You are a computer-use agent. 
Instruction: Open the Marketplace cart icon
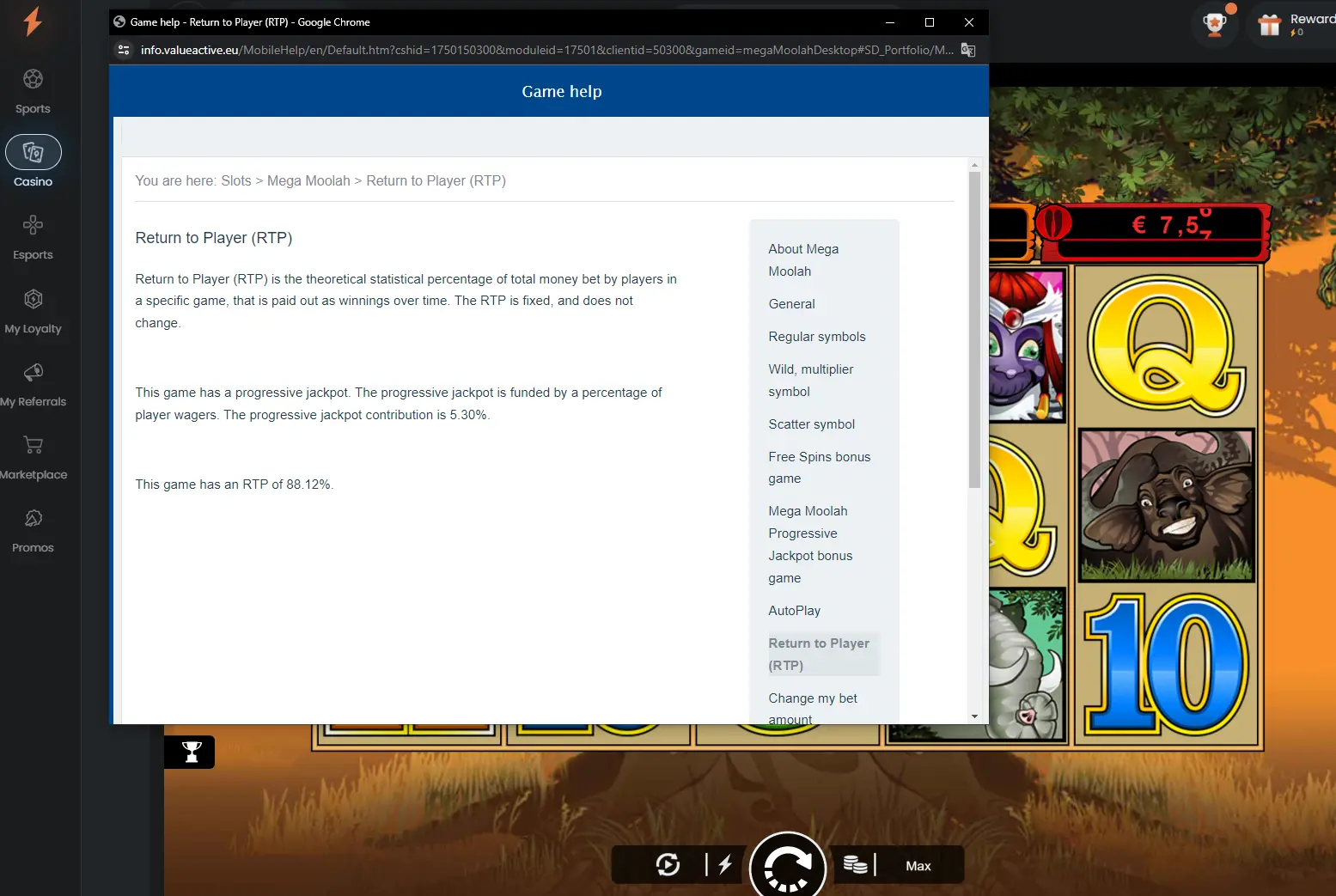33,445
